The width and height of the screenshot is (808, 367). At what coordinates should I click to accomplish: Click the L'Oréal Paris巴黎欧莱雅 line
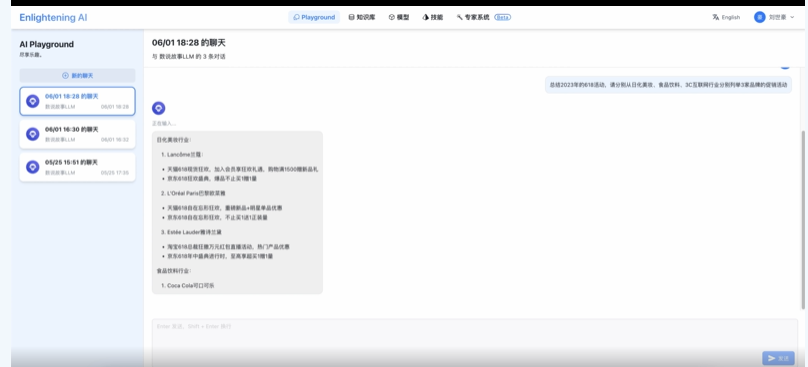tap(193, 193)
